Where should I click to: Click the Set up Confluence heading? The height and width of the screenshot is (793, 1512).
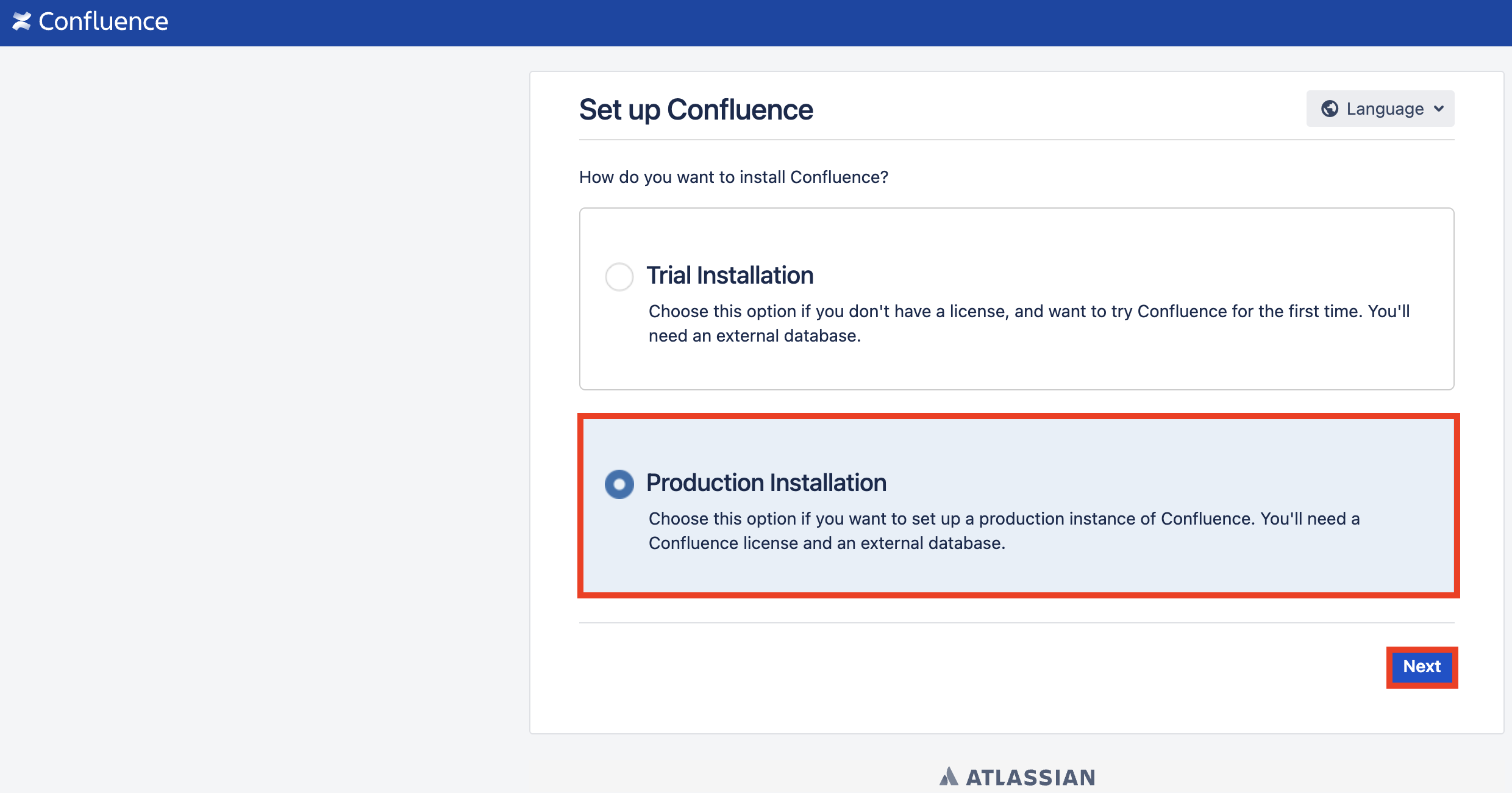tap(695, 110)
